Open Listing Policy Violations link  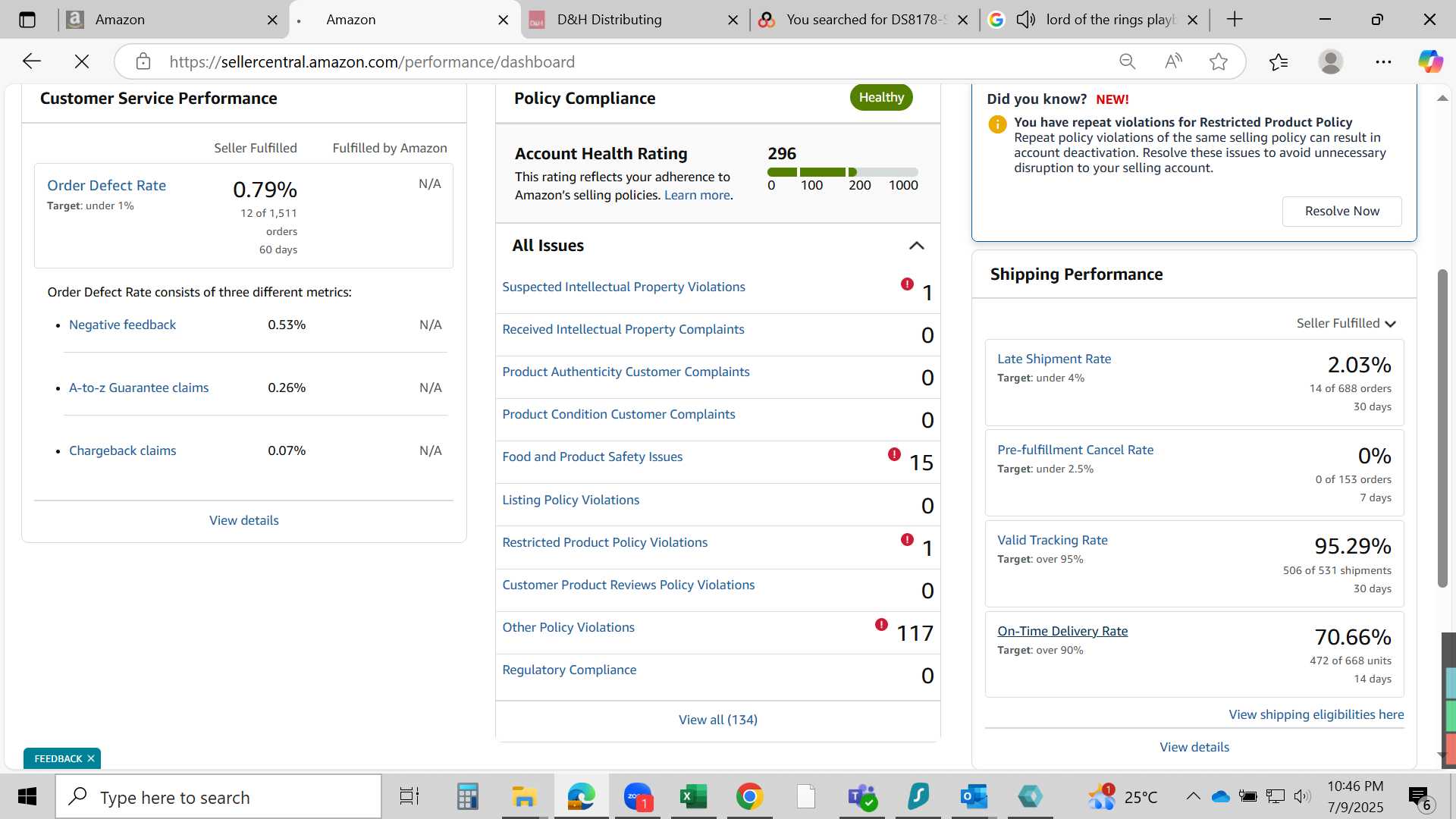click(x=571, y=500)
